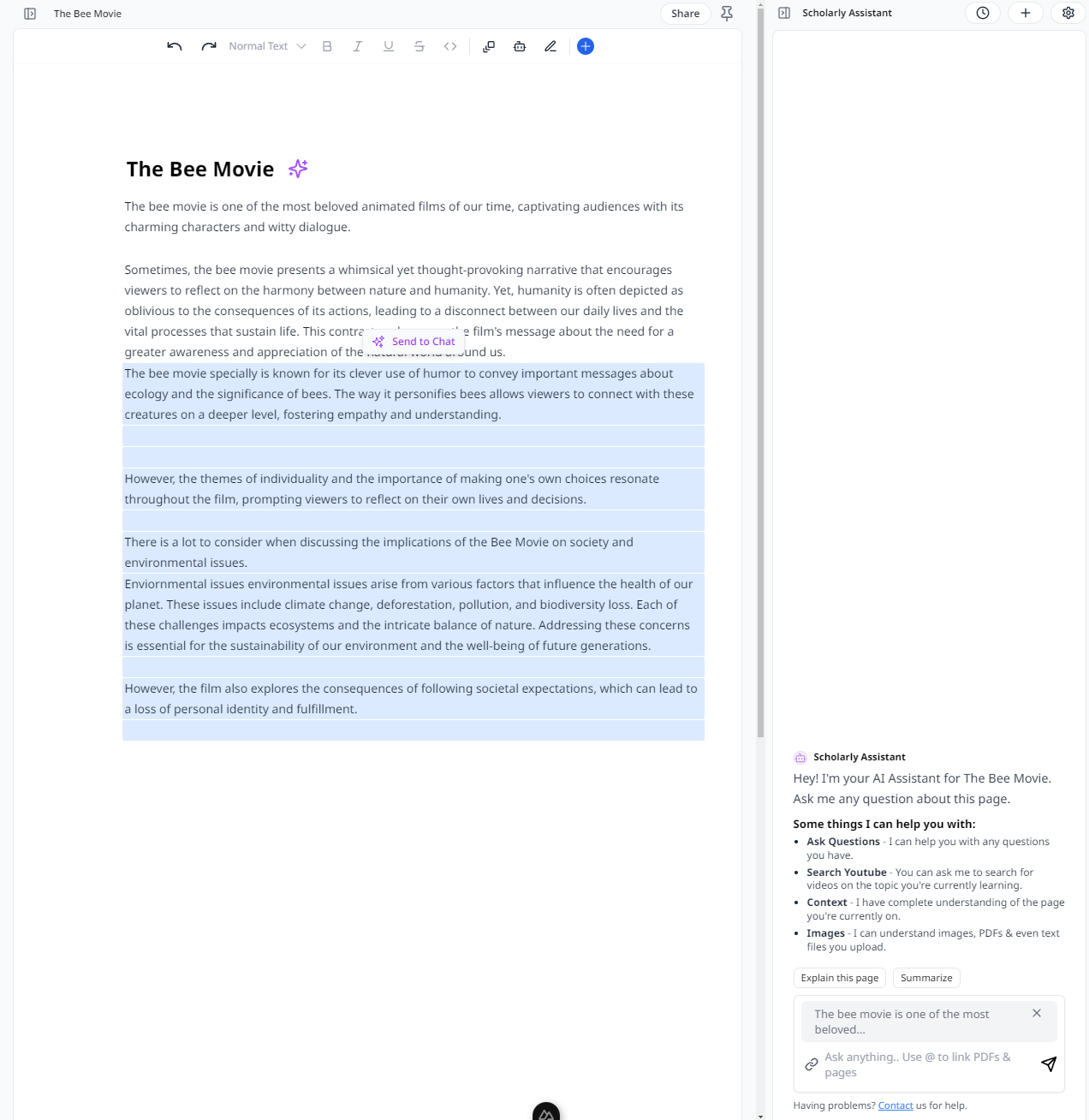1089x1120 pixels.
Task: Open the Contact link
Action: (x=896, y=1105)
